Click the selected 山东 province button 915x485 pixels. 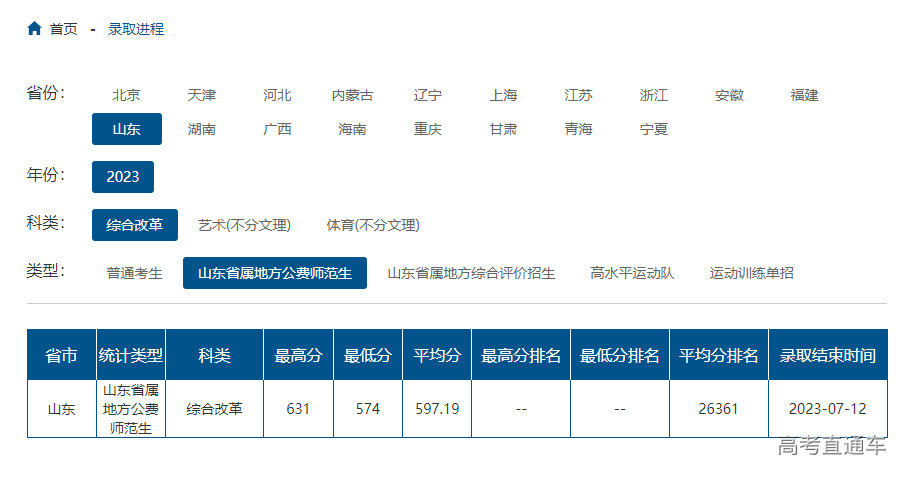coord(126,129)
